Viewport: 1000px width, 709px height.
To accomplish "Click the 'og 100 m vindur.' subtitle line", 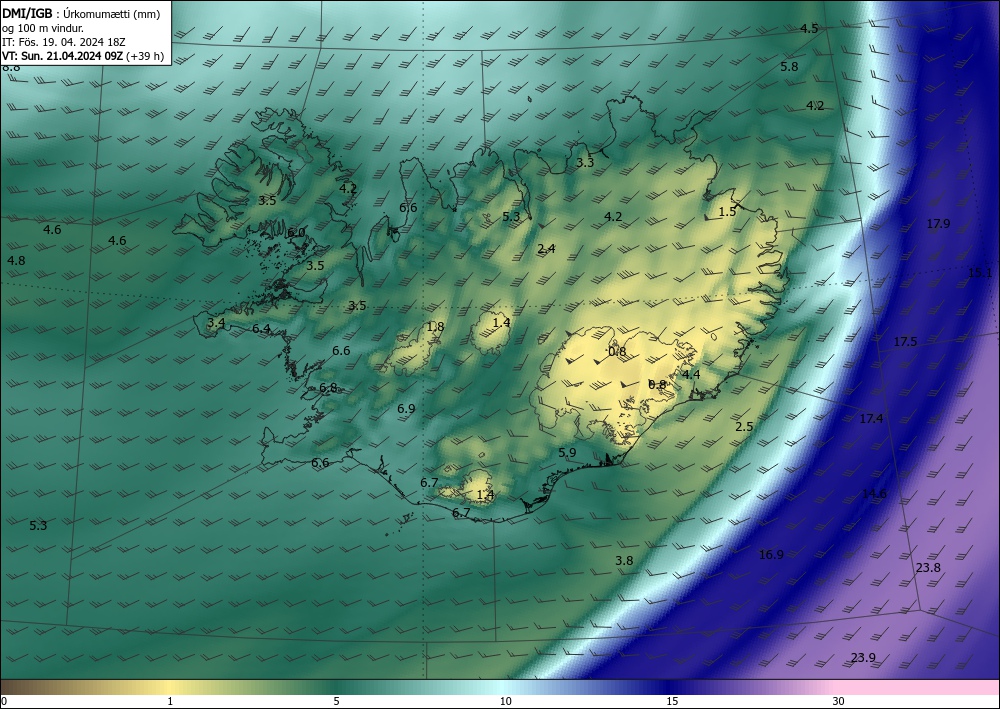I will click(x=43, y=28).
